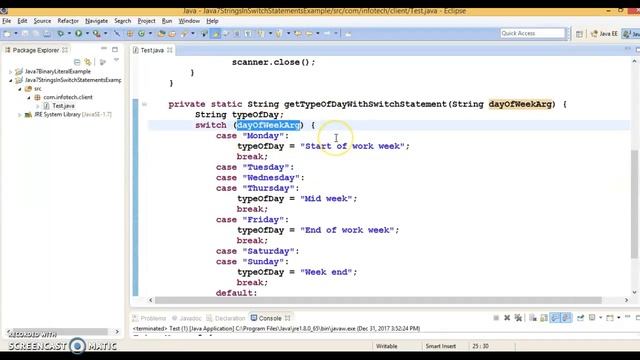
Task: Switch to the Problems tab
Action: [x=149, y=318]
